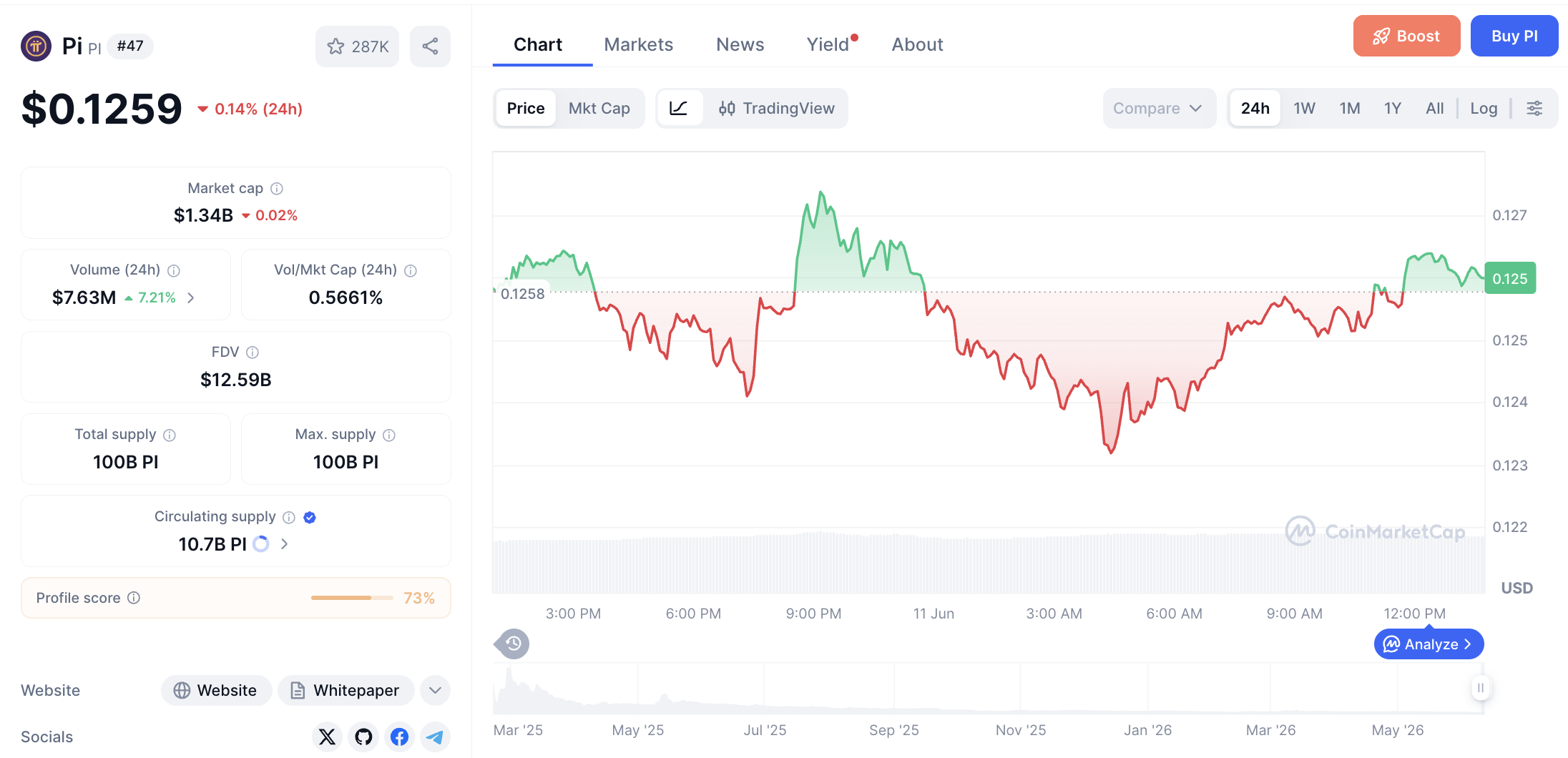Viewport: 1568px width, 758px height.
Task: Select the 24h time range
Action: click(x=1255, y=109)
